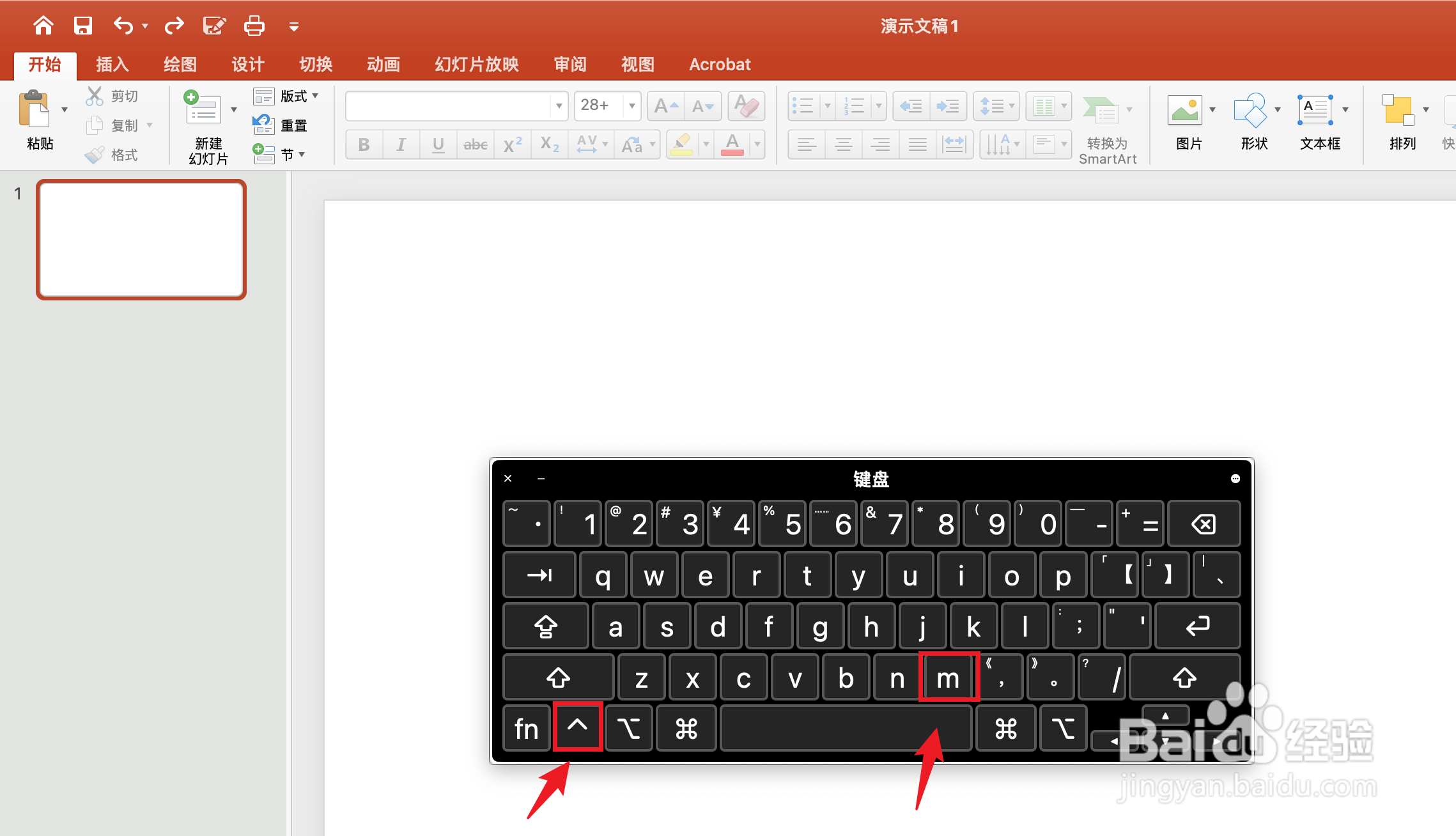Open the font size dropdown
Viewport: 1456px width, 836px height.
[631, 105]
